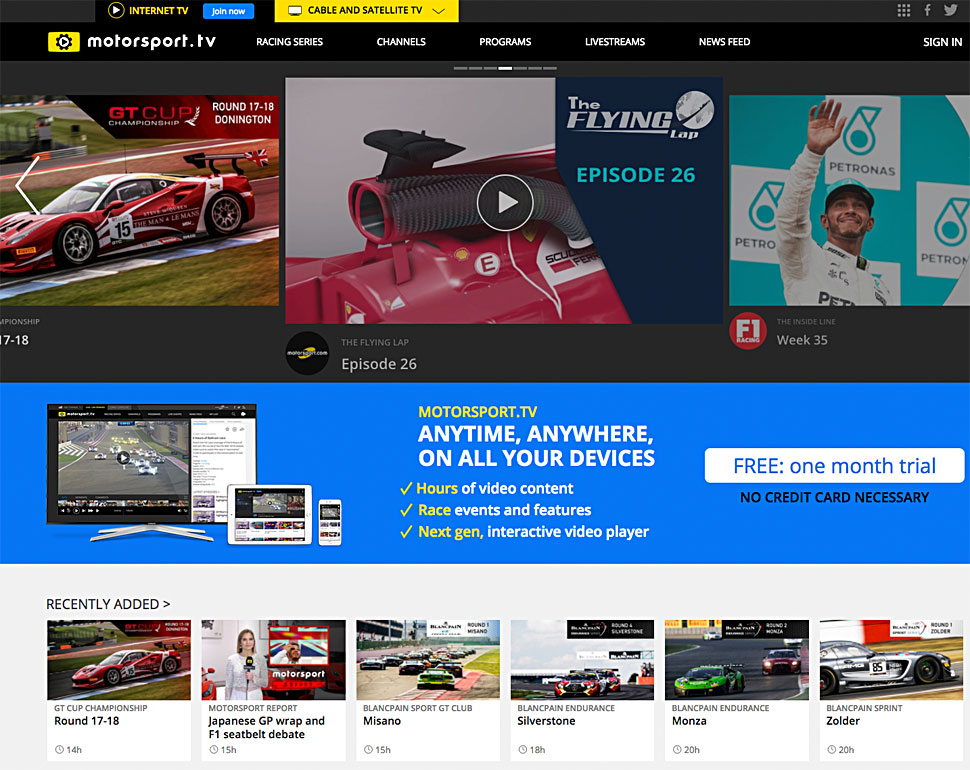
Task: Select the Internet TV tab
Action: tap(148, 11)
